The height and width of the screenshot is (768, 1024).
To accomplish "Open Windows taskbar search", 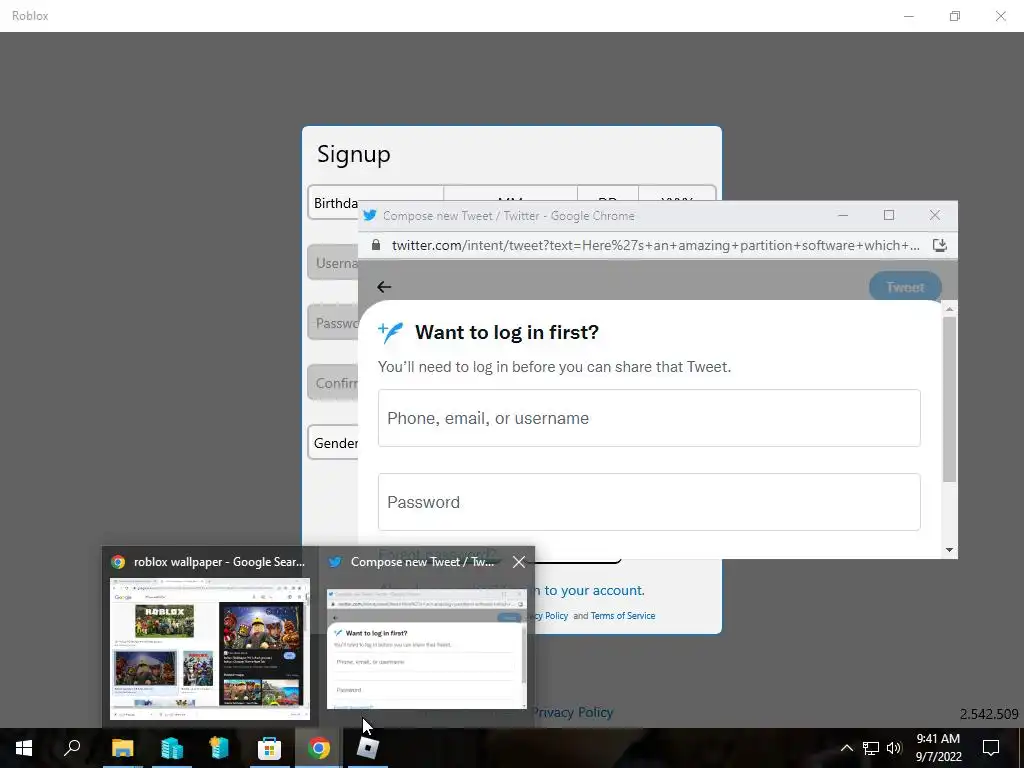I will coord(72,748).
